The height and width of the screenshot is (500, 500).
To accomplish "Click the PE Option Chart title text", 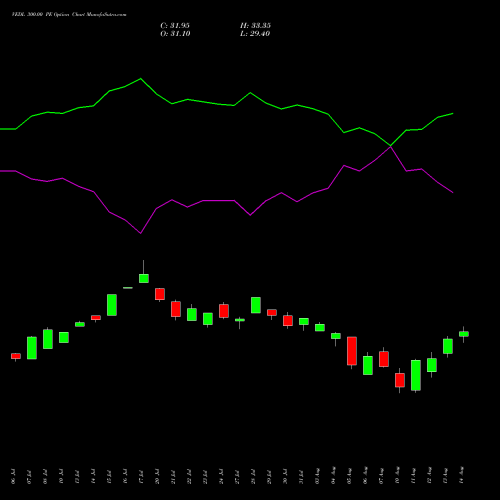I will coord(69,15).
